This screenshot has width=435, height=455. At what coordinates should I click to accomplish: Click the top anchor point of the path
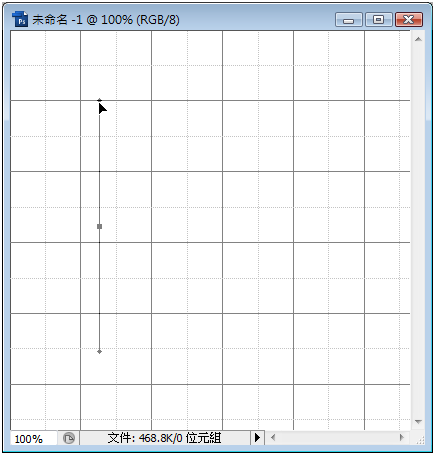point(99,100)
